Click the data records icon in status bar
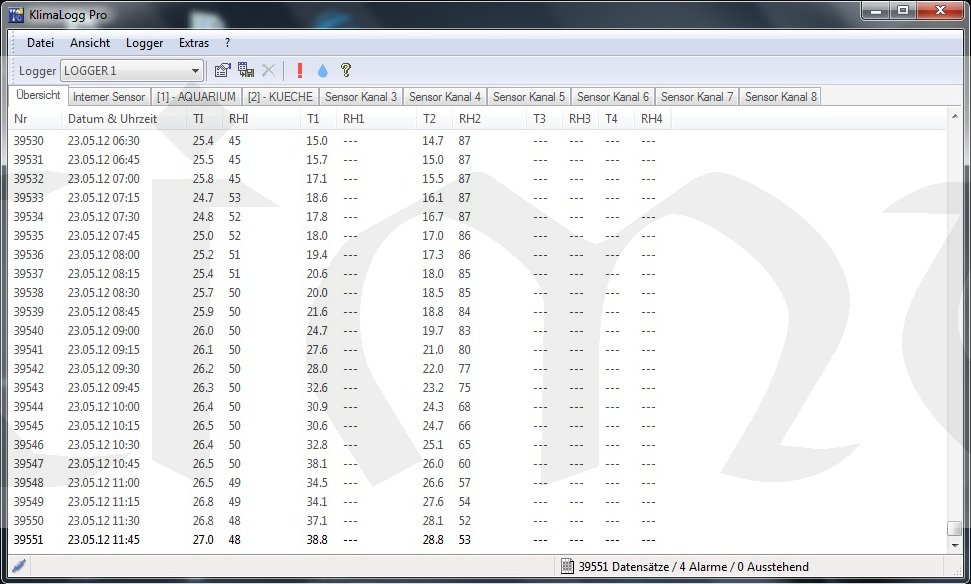This screenshot has height=584, width=971. 567,567
